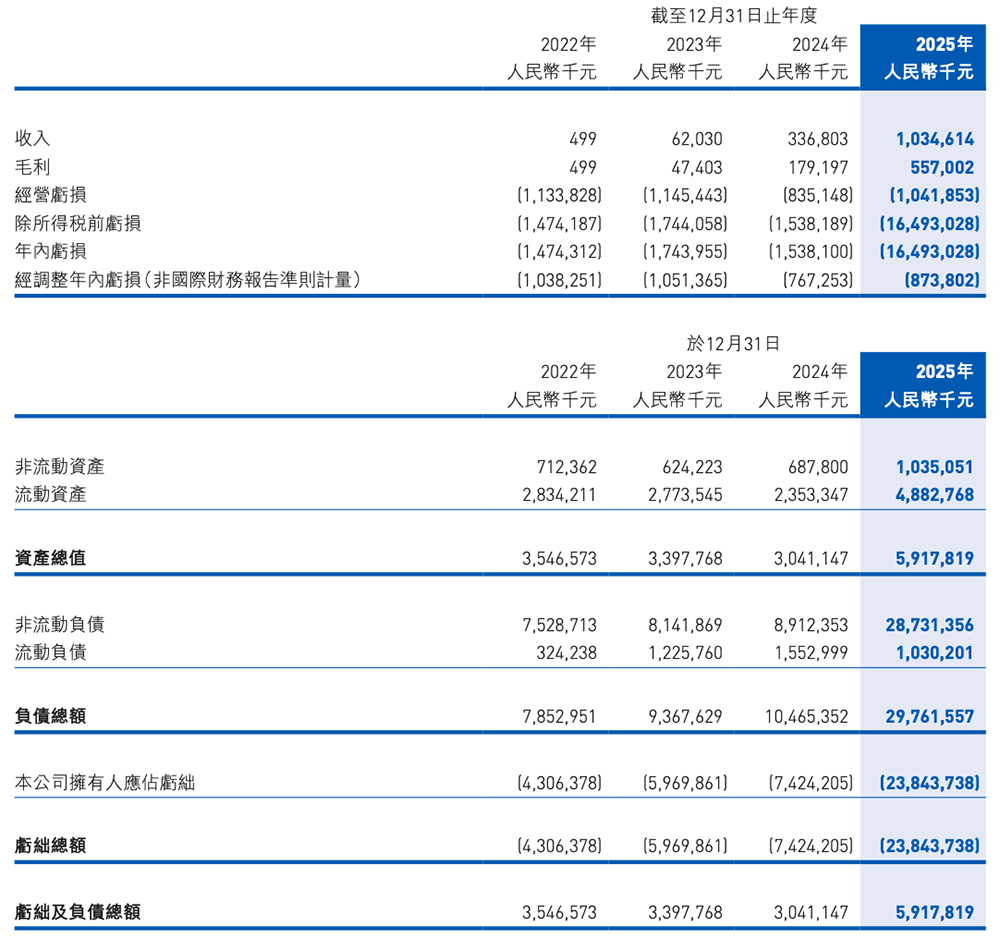Select non-current assets value 712,362
Viewport: 1000px width, 939px height.
[566, 467]
